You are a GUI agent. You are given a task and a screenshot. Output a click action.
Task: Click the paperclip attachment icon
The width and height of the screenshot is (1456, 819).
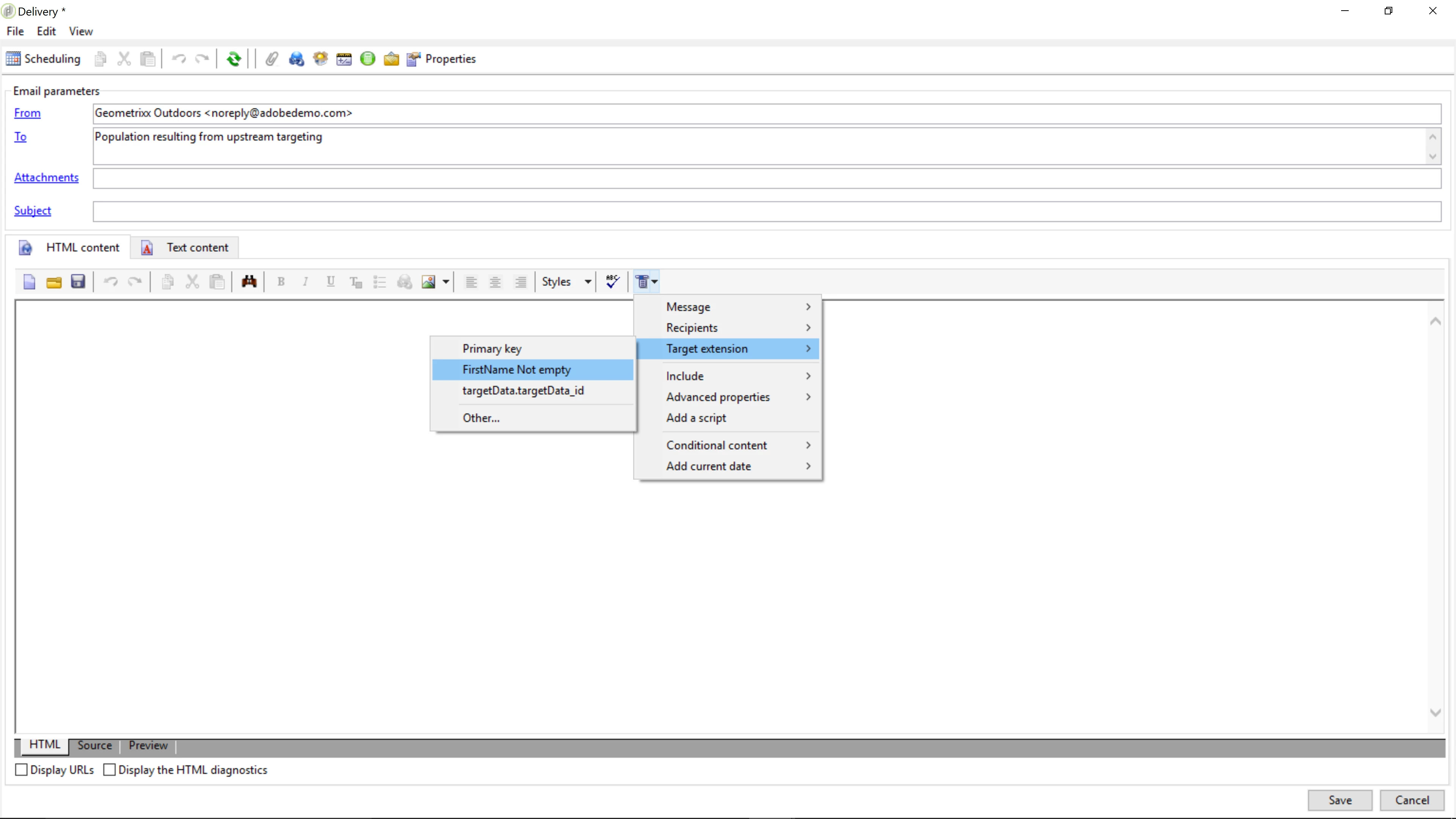[x=272, y=59]
